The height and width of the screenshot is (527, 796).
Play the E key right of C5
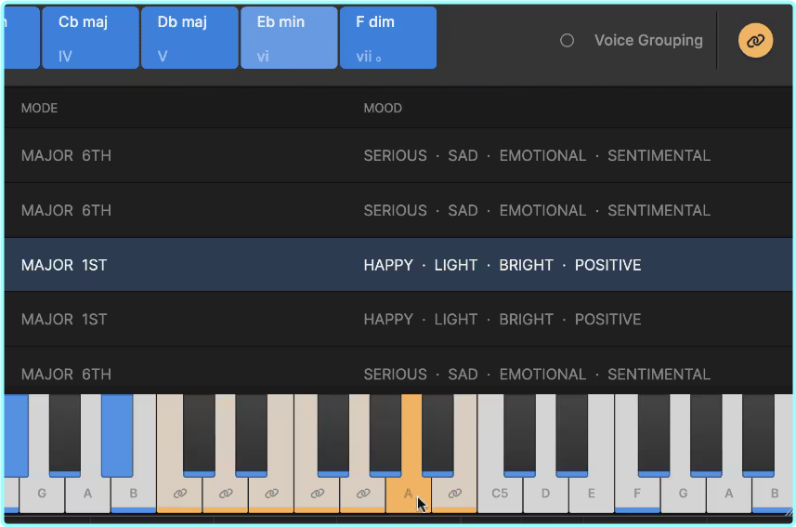pos(591,493)
